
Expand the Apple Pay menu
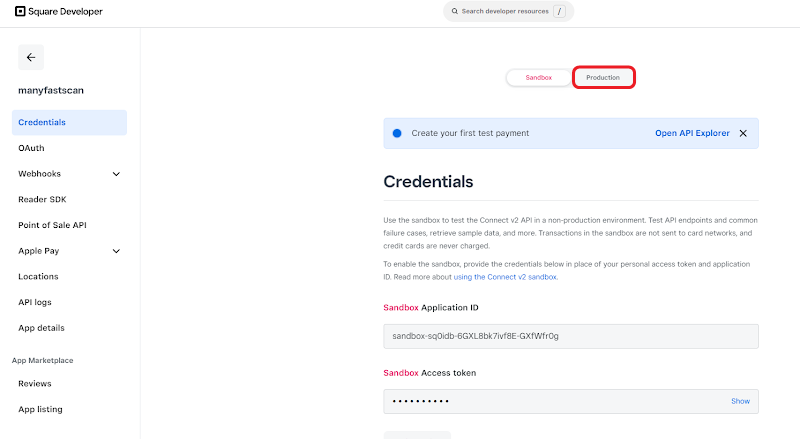(116, 251)
